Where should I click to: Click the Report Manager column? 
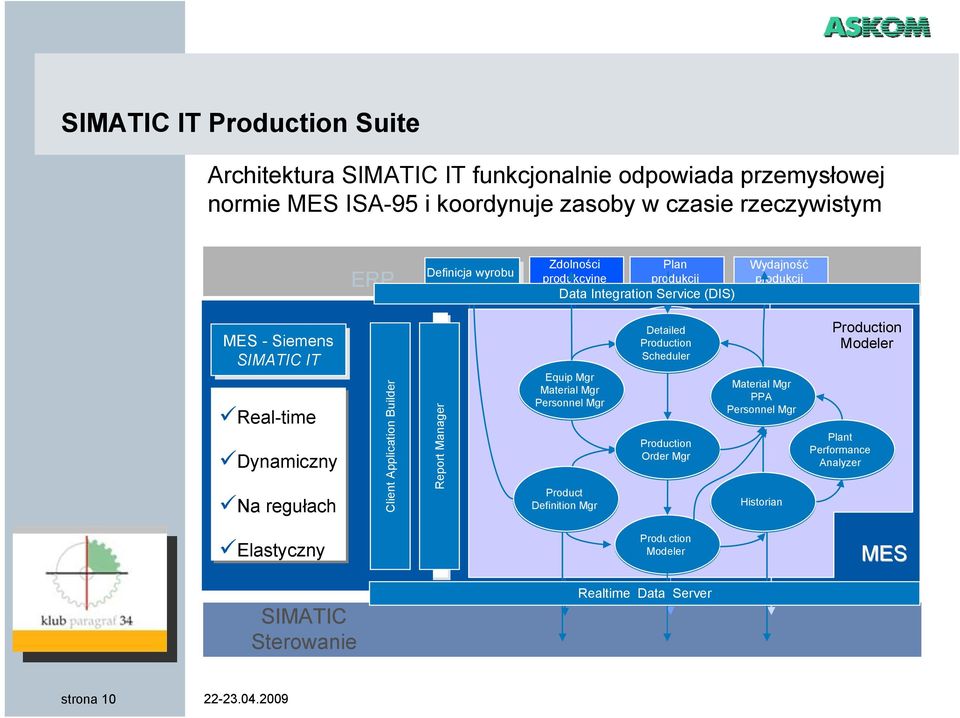tap(439, 446)
